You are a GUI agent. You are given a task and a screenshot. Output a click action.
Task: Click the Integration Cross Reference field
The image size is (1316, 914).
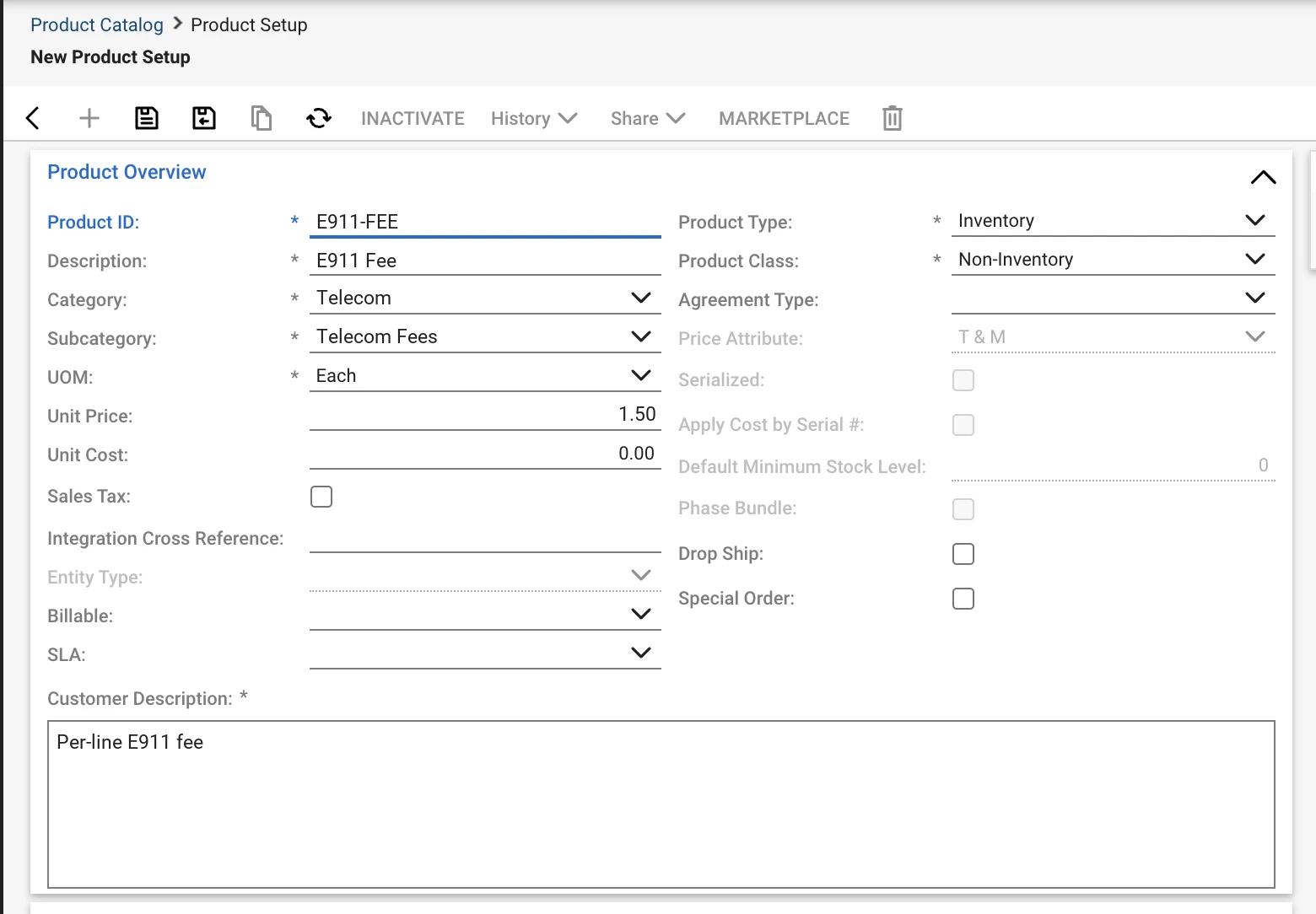coord(485,538)
